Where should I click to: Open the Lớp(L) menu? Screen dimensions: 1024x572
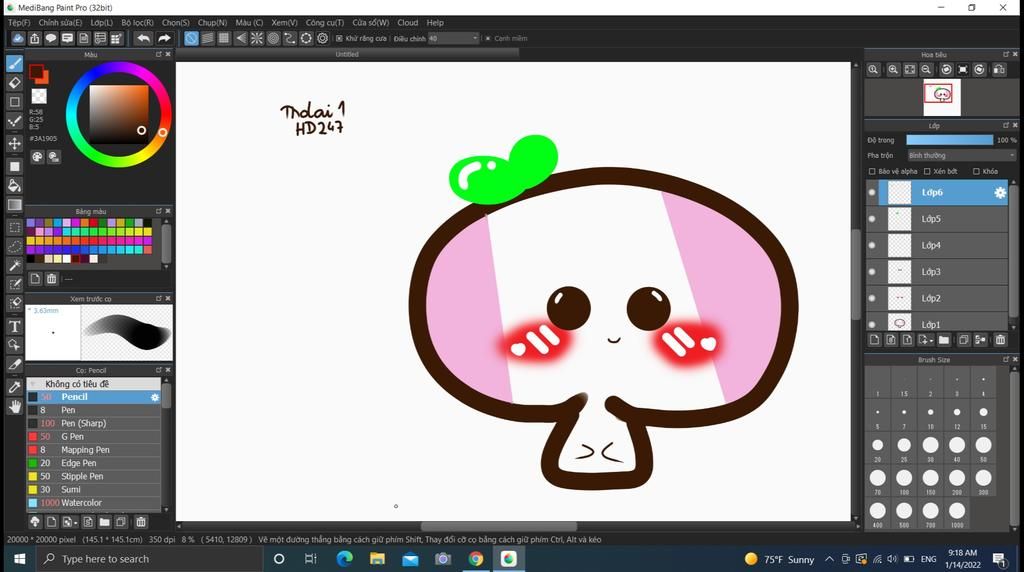tap(101, 22)
